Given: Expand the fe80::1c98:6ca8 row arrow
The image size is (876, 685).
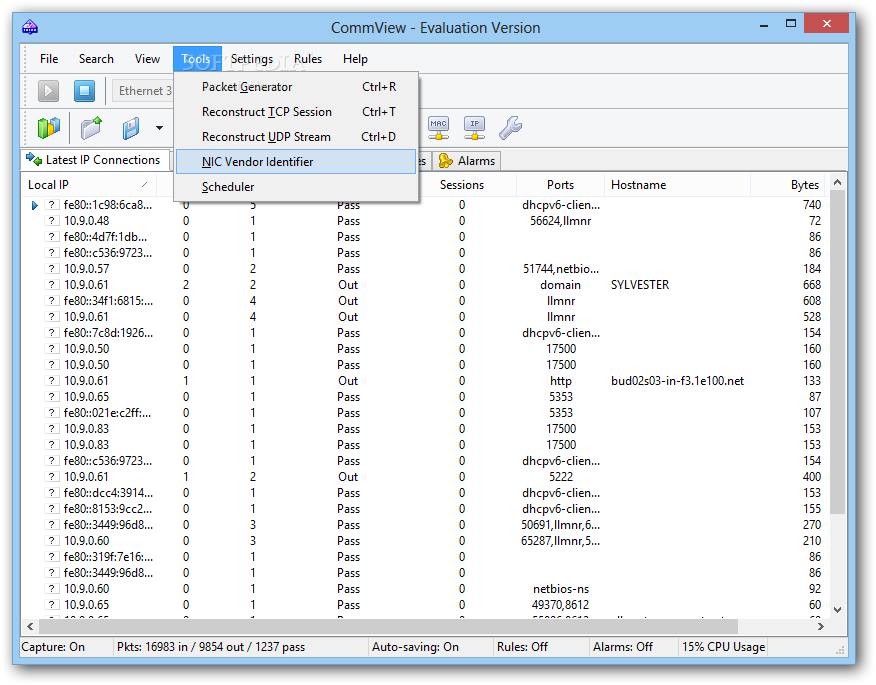Looking at the screenshot, I should pos(35,205).
